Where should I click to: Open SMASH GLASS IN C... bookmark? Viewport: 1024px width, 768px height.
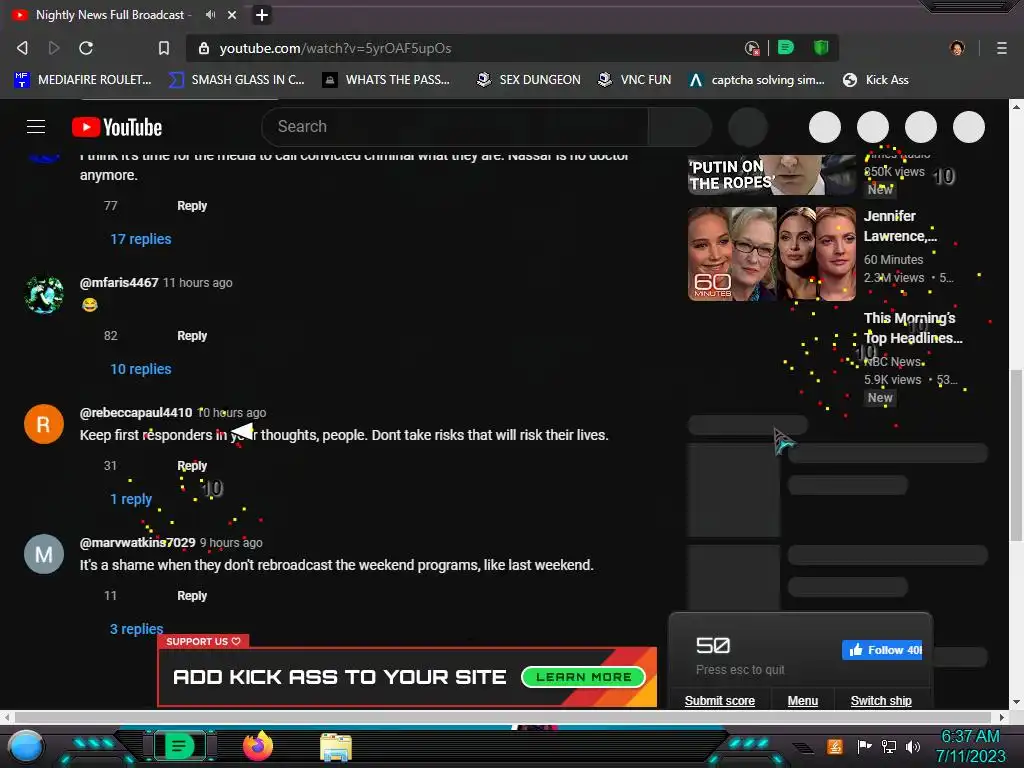tap(236, 80)
